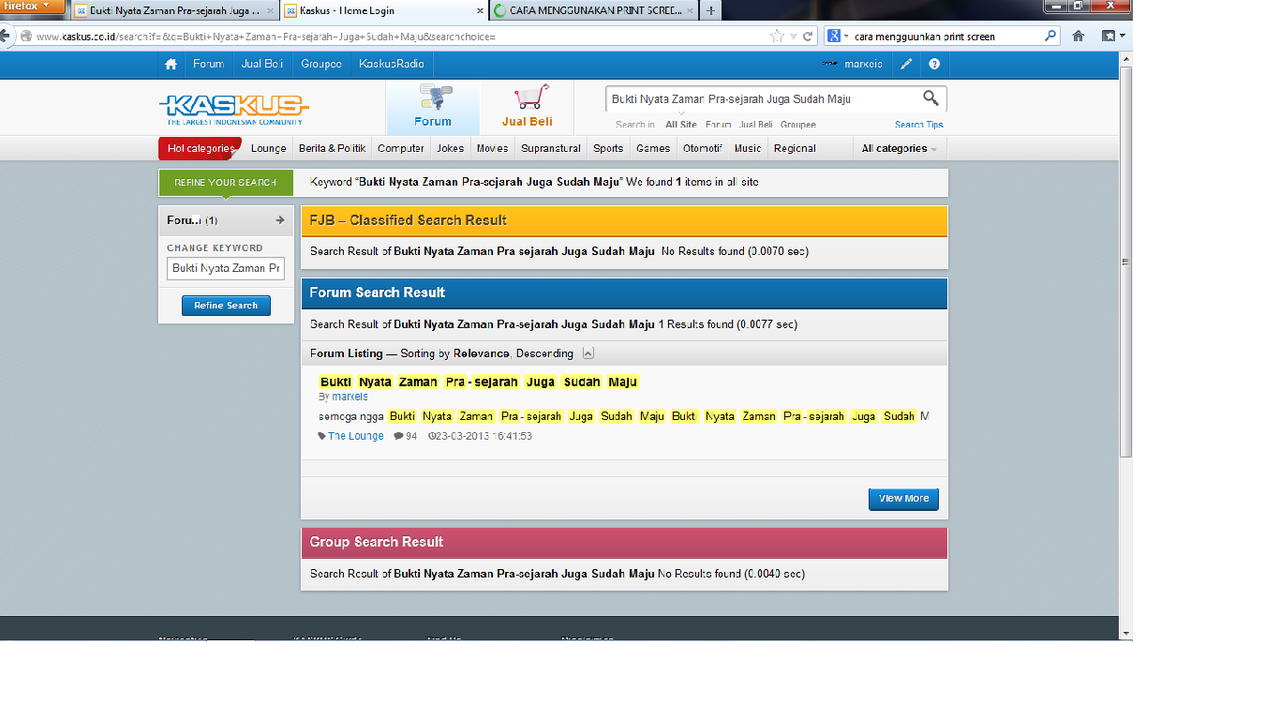Open Search Tips link
This screenshot has width=1280, height=720.
919,125
